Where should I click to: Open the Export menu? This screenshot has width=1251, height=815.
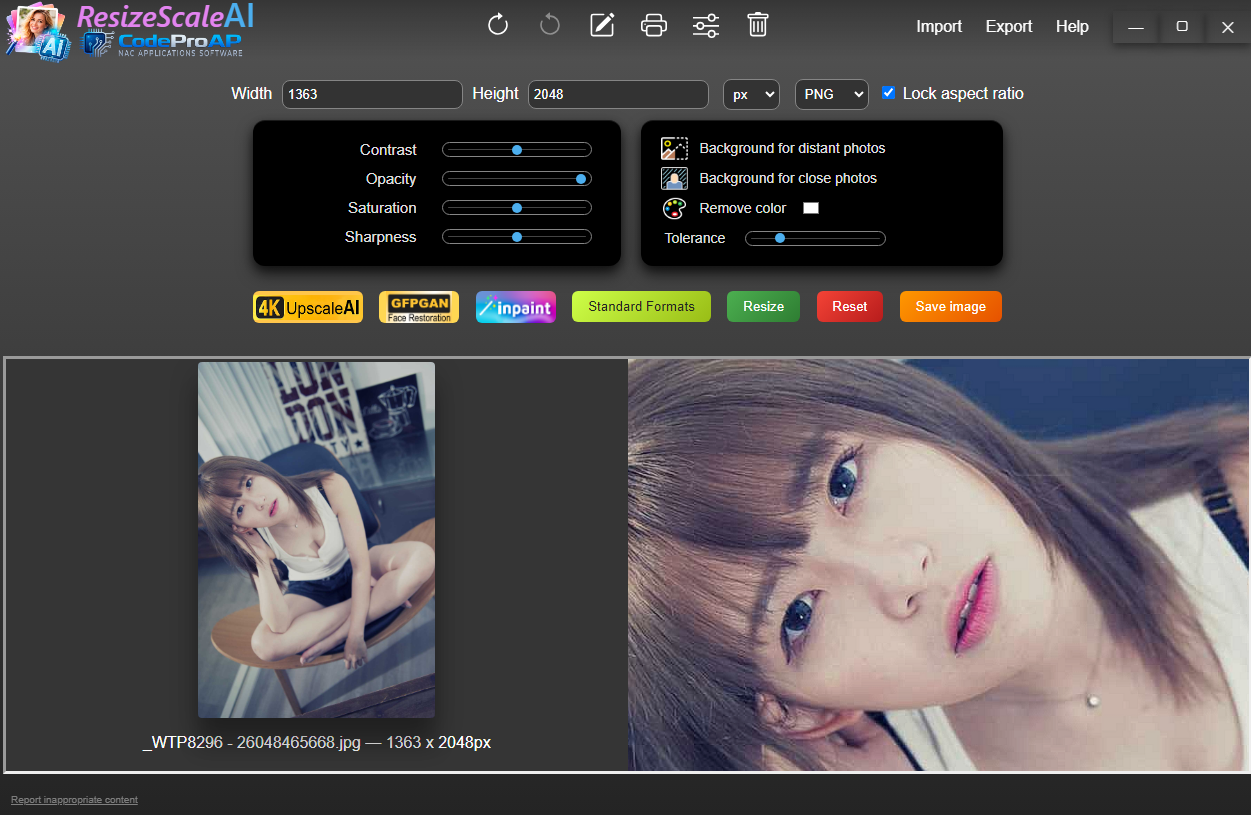coord(1008,27)
